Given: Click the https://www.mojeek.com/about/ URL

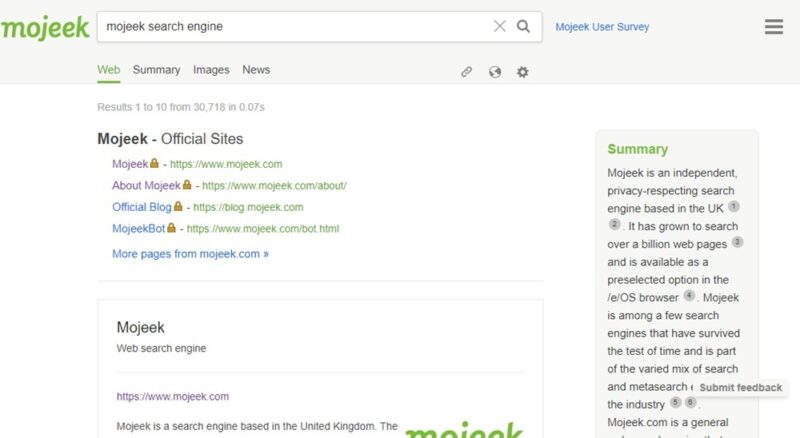Looking at the screenshot, I should 274,185.
